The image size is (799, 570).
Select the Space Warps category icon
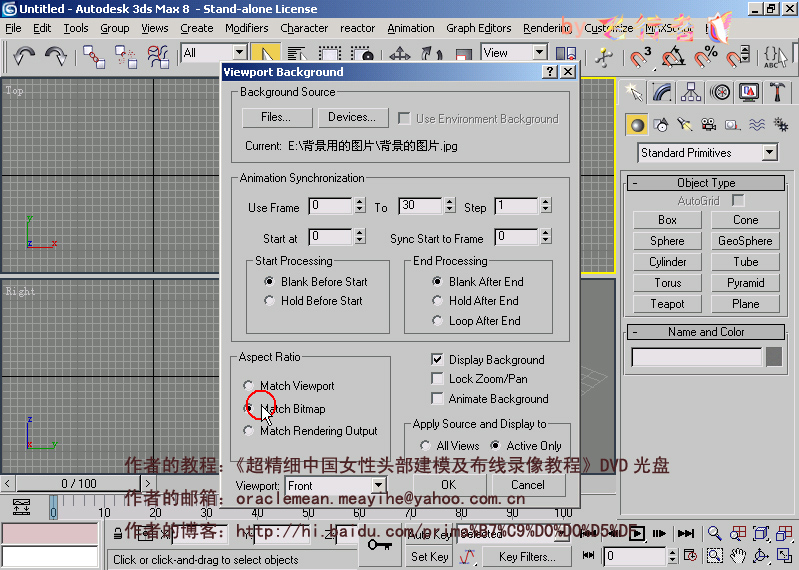757,125
